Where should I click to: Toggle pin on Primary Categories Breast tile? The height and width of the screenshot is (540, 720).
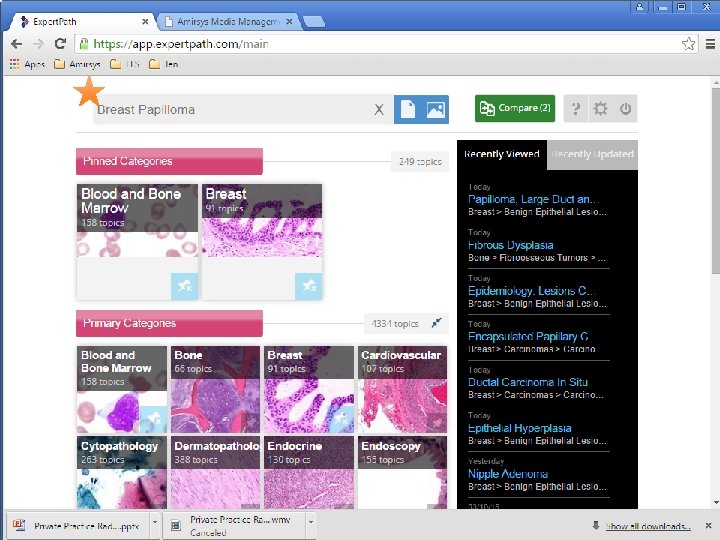point(341,419)
